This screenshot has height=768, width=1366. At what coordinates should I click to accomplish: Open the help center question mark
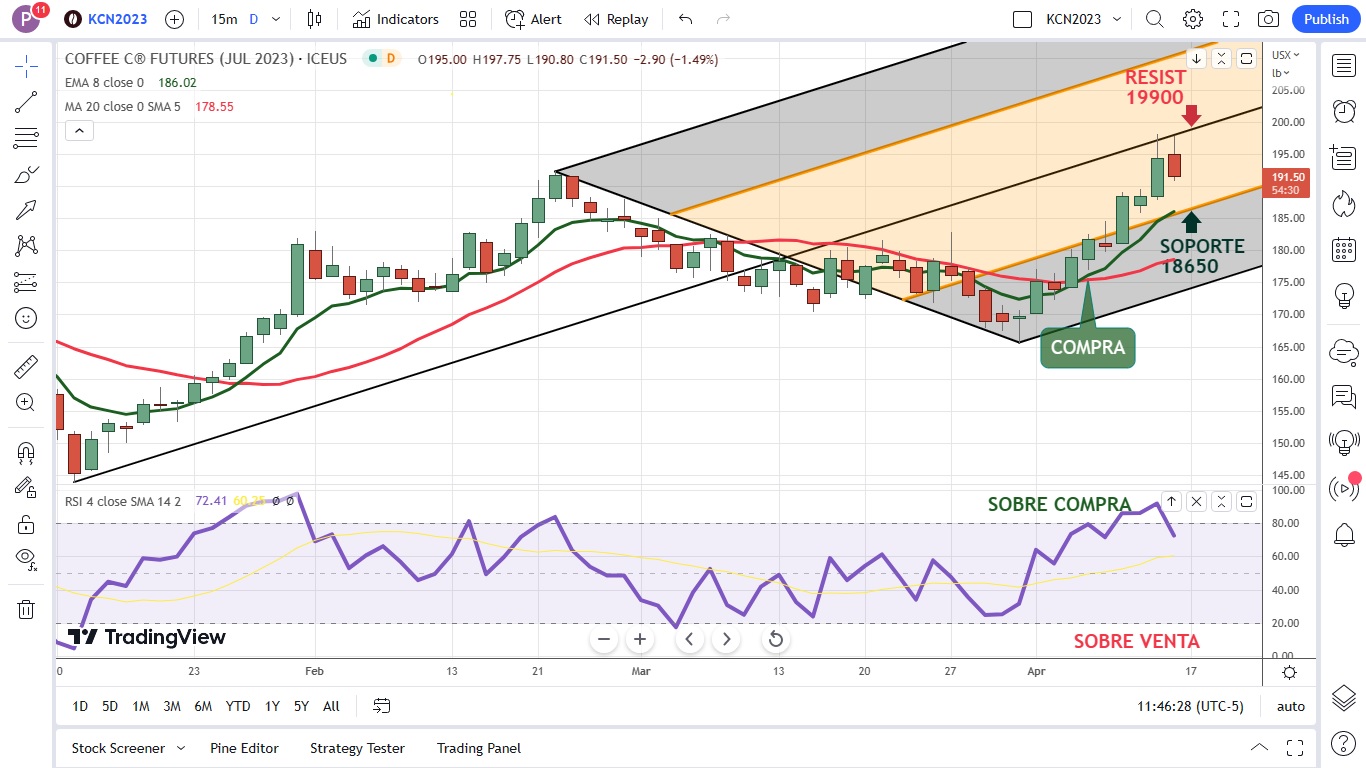[1344, 743]
